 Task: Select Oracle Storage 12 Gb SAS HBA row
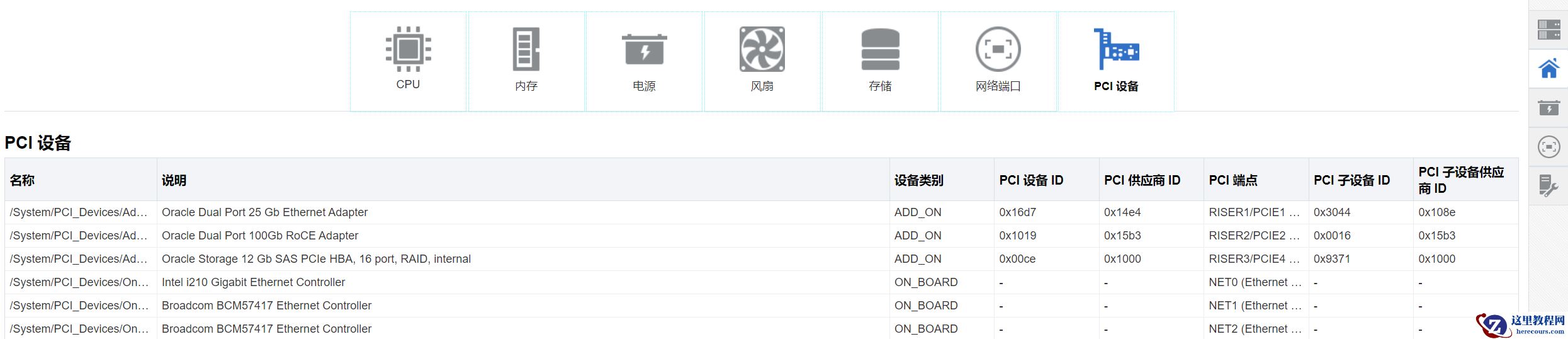(762, 259)
